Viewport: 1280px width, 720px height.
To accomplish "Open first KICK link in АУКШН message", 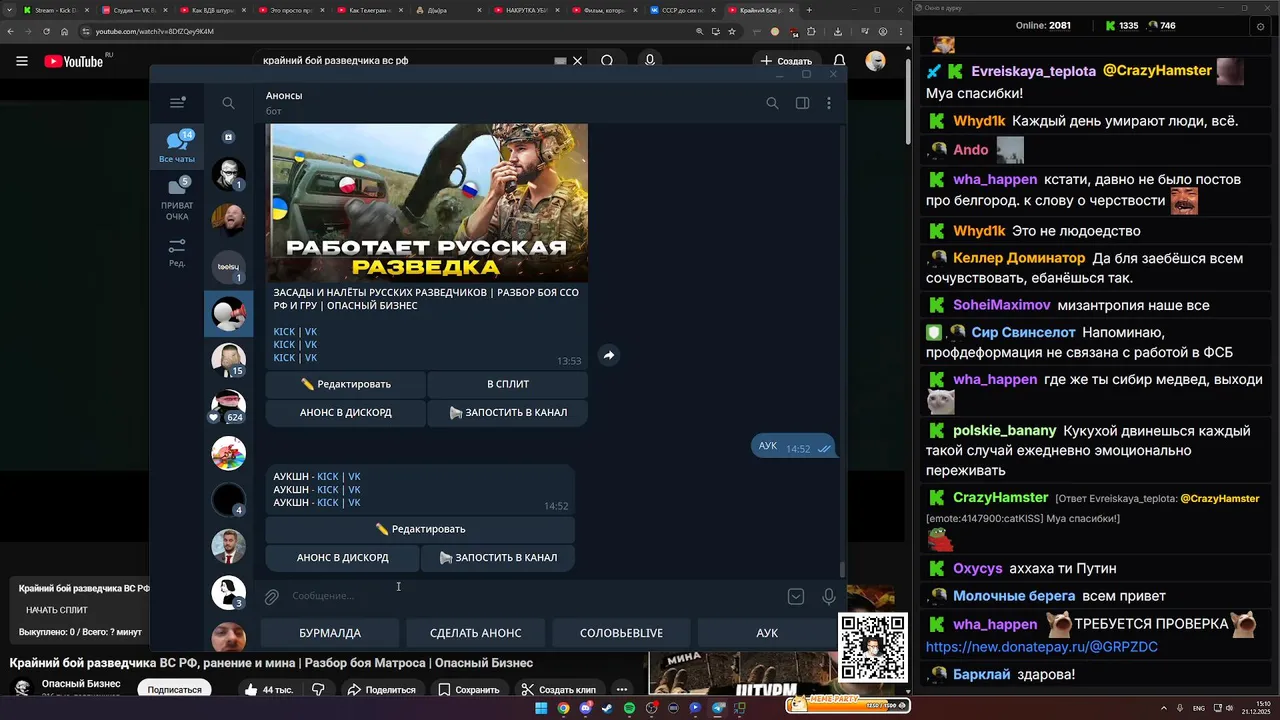I will pyautogui.click(x=328, y=477).
